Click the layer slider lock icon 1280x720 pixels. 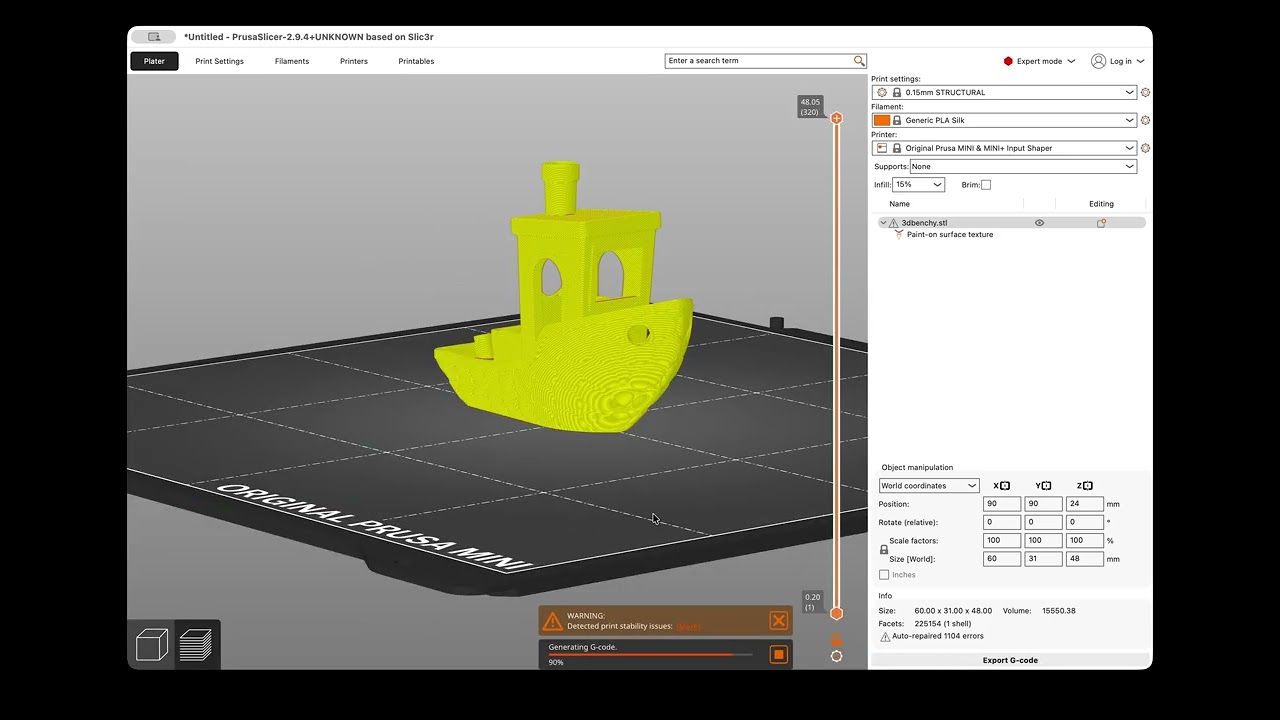coord(837,638)
